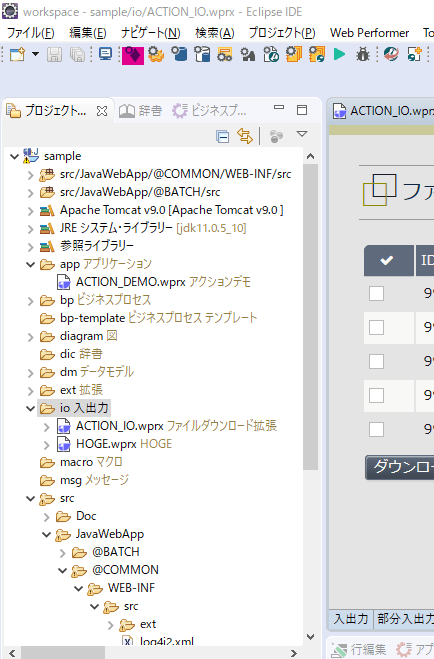Viewport: 434px width, 659px height.
Task: Click the checkmark header select-all cell
Action: [388, 261]
